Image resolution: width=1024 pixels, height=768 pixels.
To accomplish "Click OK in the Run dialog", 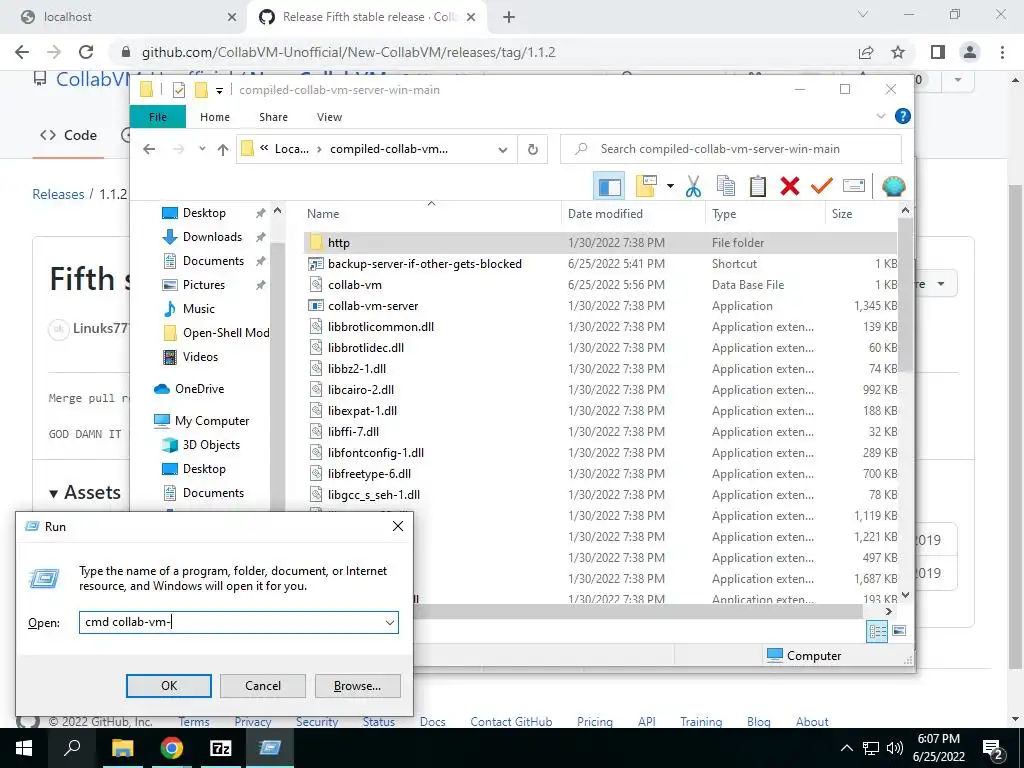I will click(x=168, y=686).
